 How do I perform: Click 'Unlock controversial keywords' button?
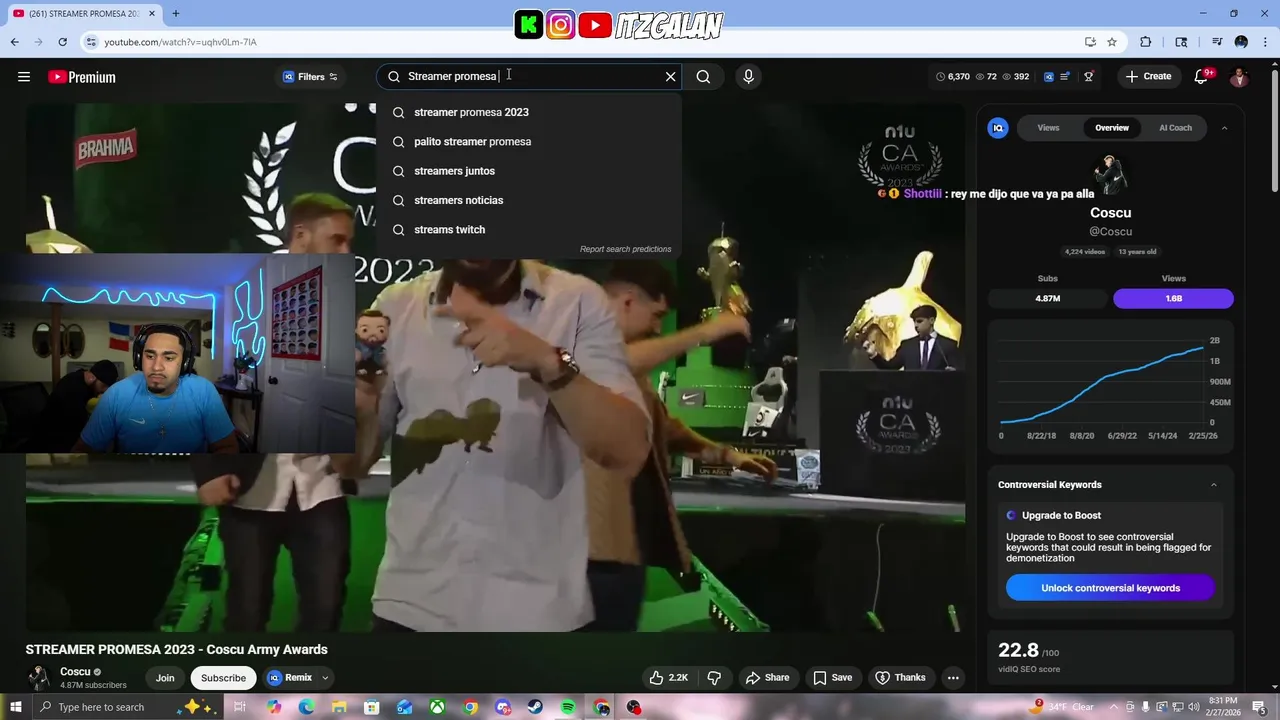tap(1110, 588)
